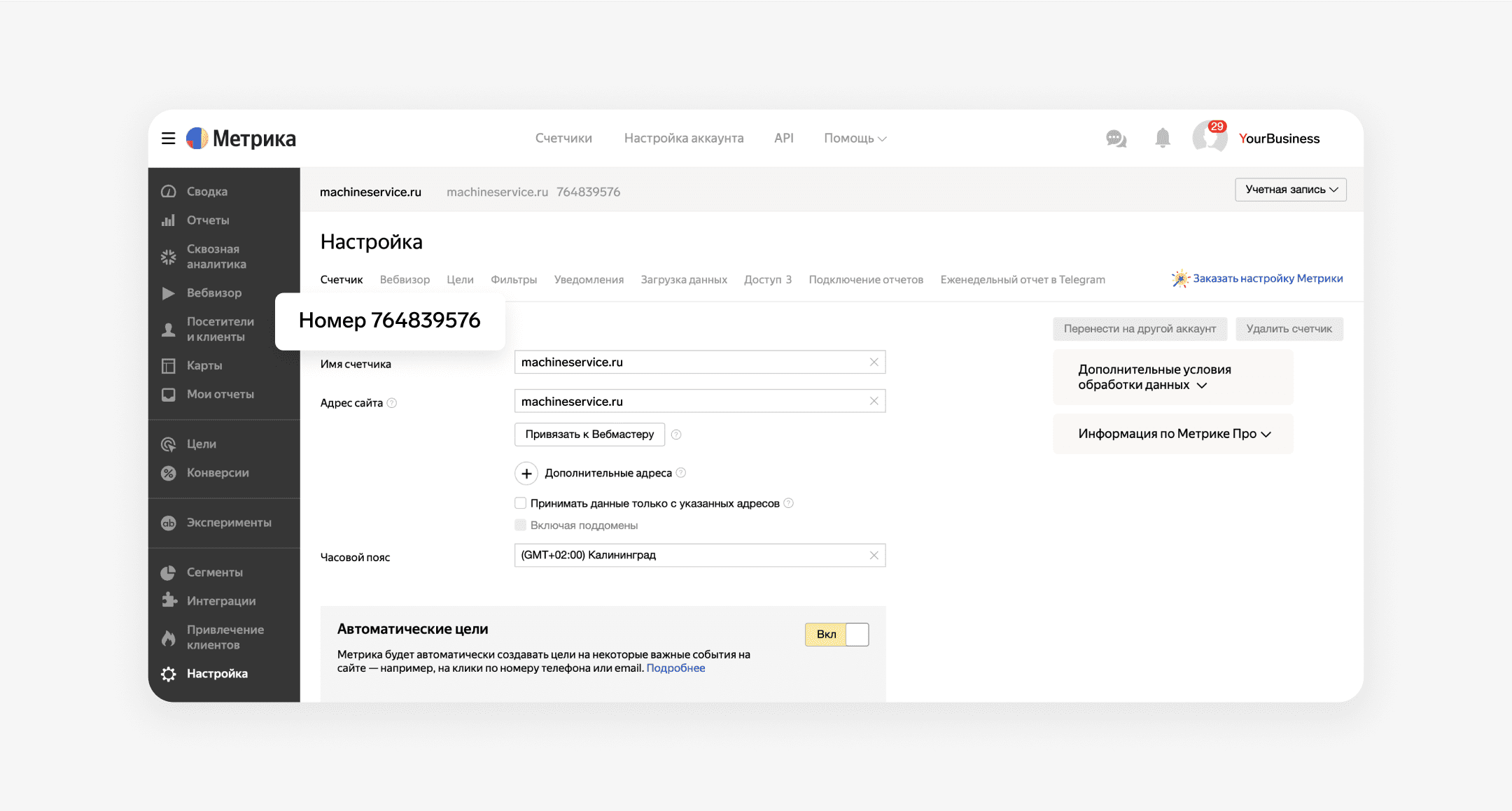Check the Включая поддомены checkbox
1512x811 pixels.
point(520,525)
